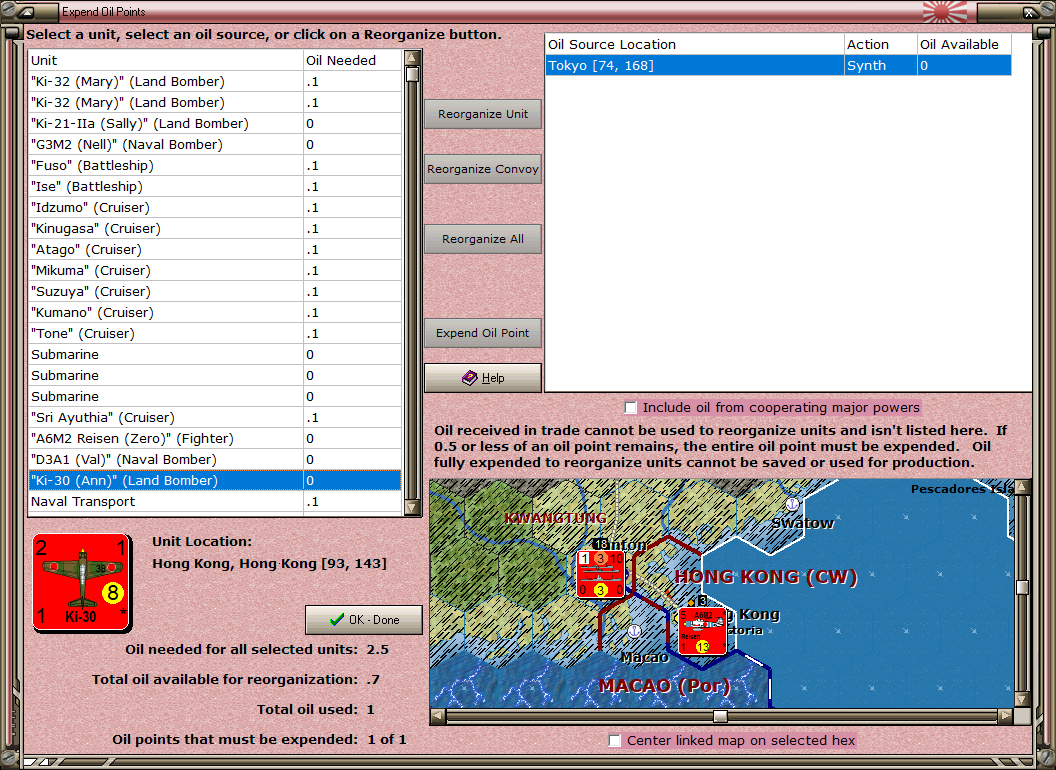The height and width of the screenshot is (770, 1056).
Task: Click unit list scroll down arrow
Action: (x=412, y=508)
